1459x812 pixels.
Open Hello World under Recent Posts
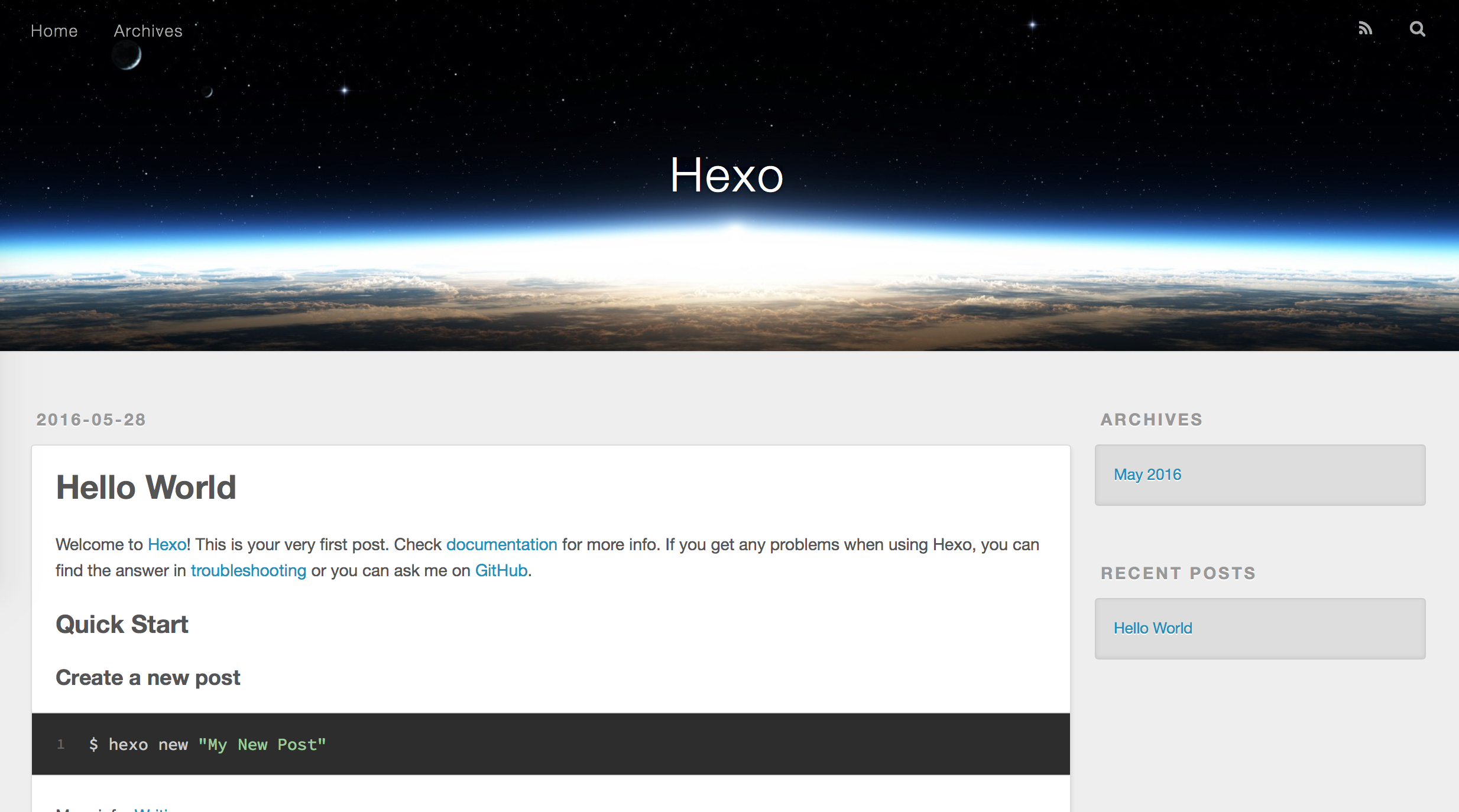(1153, 628)
